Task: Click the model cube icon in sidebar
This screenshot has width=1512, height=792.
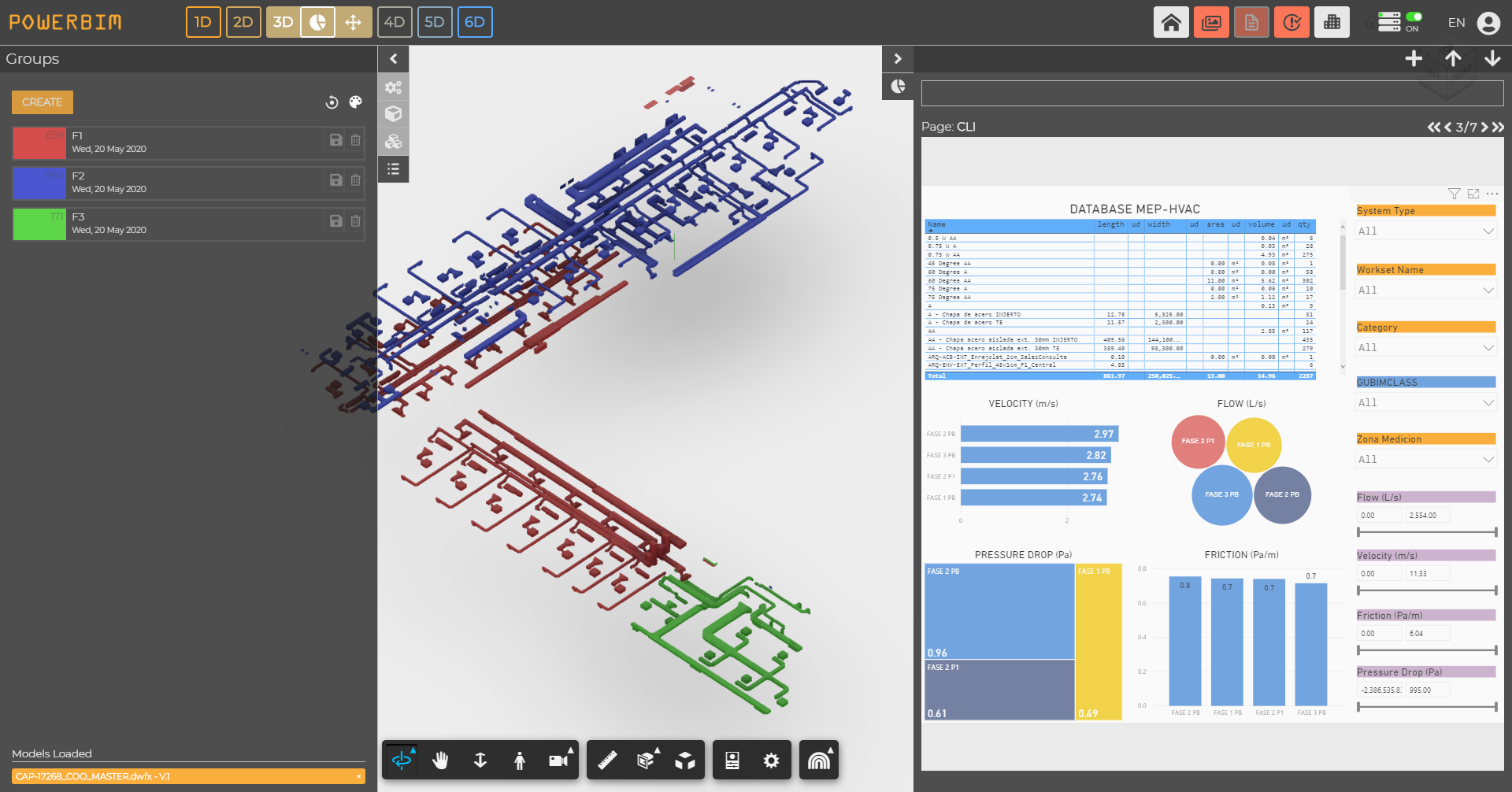Action: tap(394, 114)
